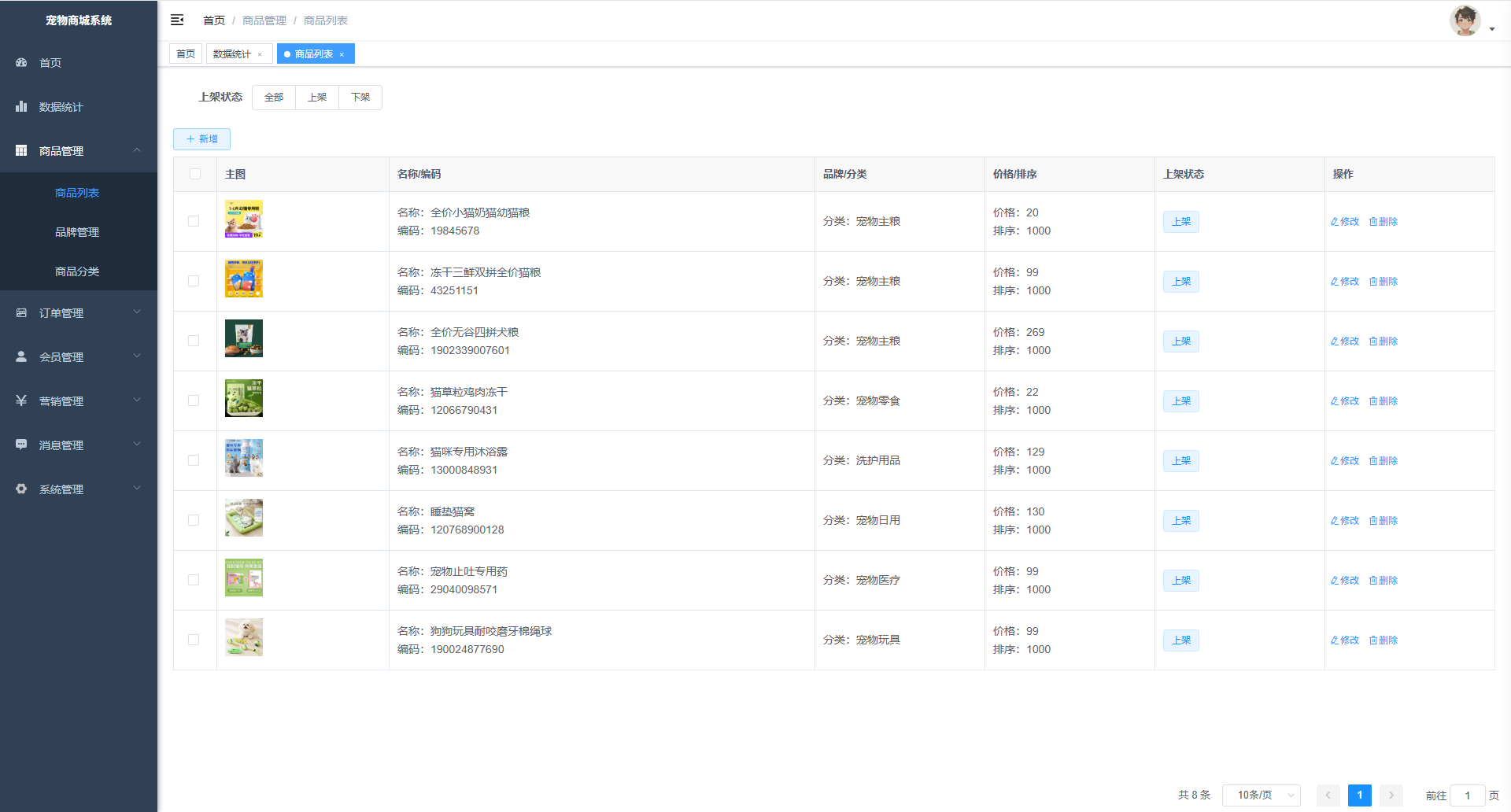Expand the 订单管理 sidebar menu
This screenshot has width=1511, height=812.
pos(79,312)
